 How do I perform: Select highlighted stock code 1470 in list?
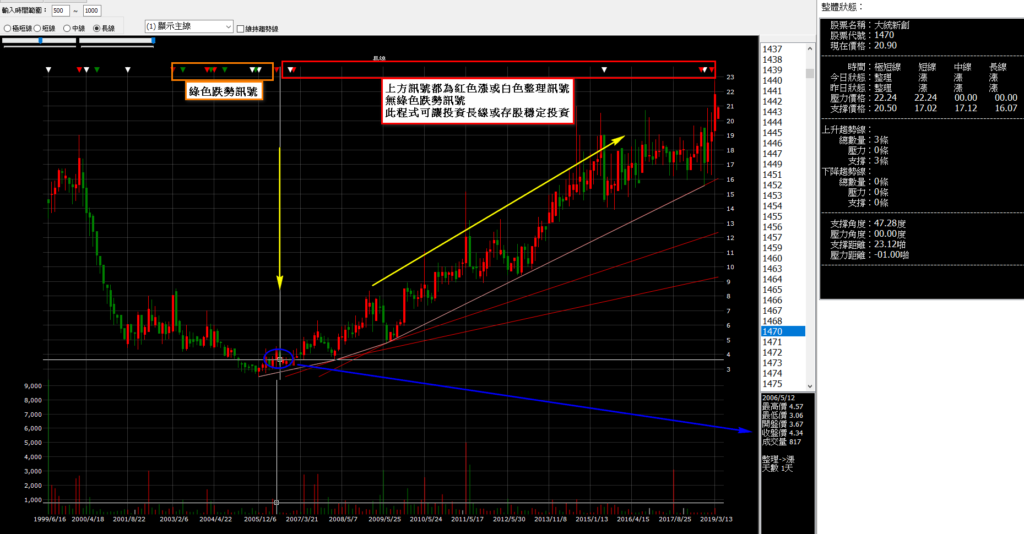pos(782,332)
